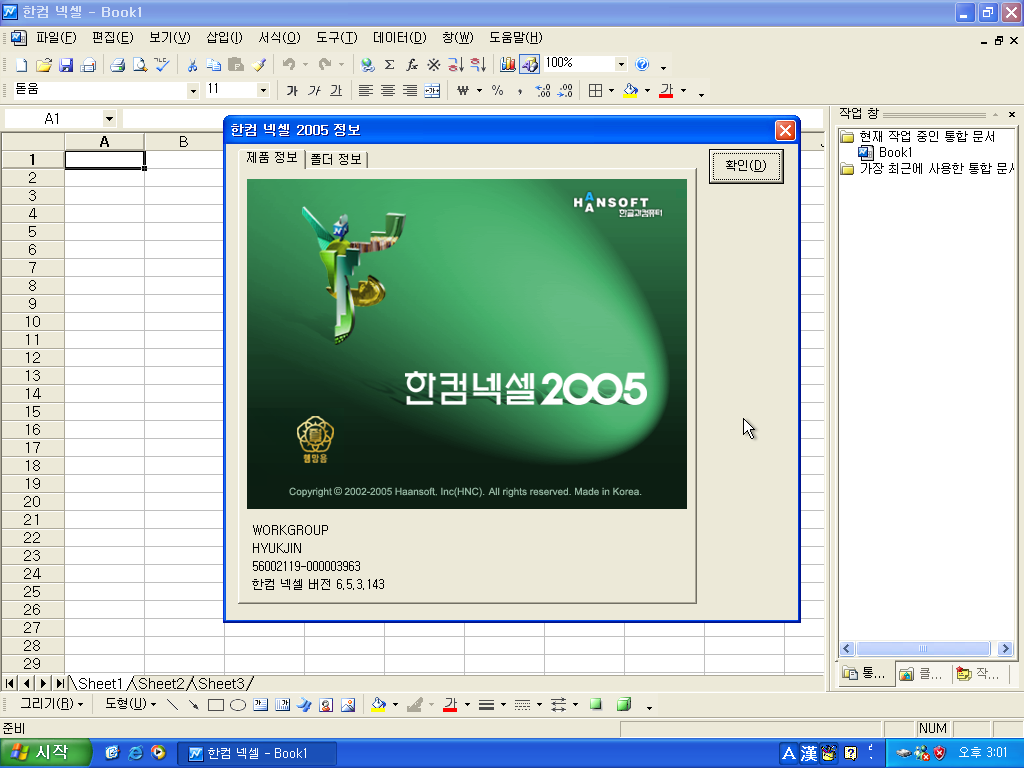Open the 데이터(D) menu
The image size is (1024, 768).
400,38
